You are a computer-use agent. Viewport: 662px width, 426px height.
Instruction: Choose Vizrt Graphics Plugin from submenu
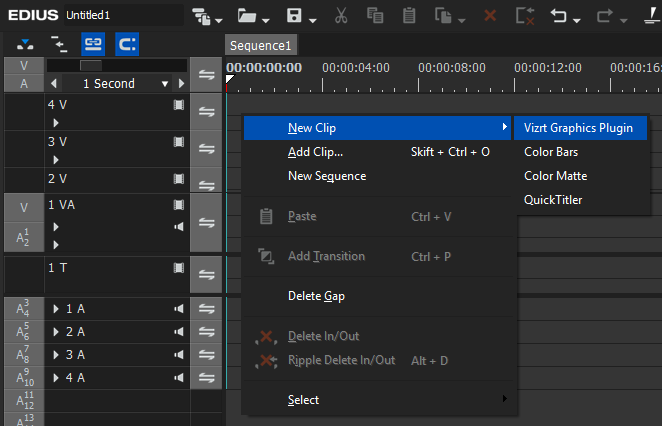[580, 128]
